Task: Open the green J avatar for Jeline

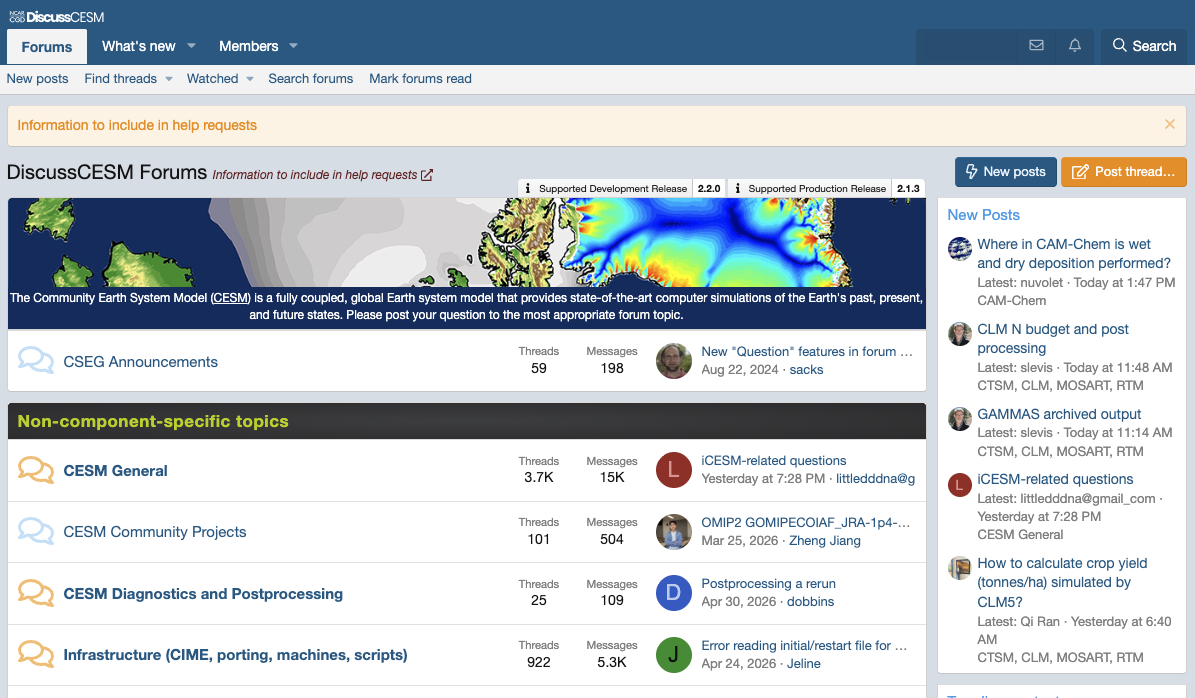Action: pyautogui.click(x=674, y=655)
